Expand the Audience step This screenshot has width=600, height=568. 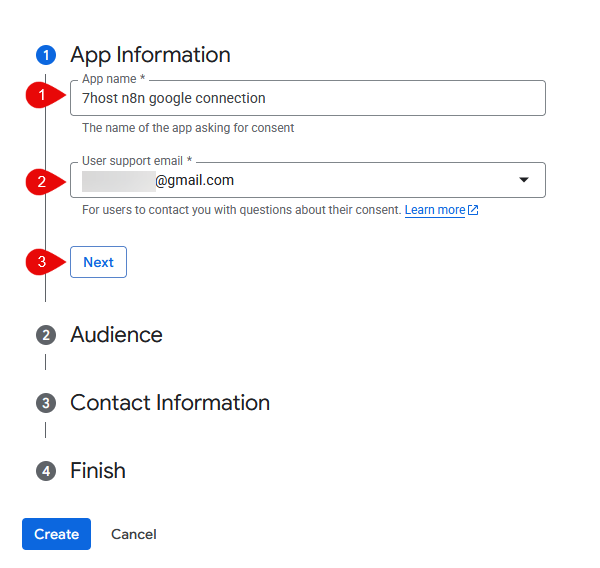[116, 335]
